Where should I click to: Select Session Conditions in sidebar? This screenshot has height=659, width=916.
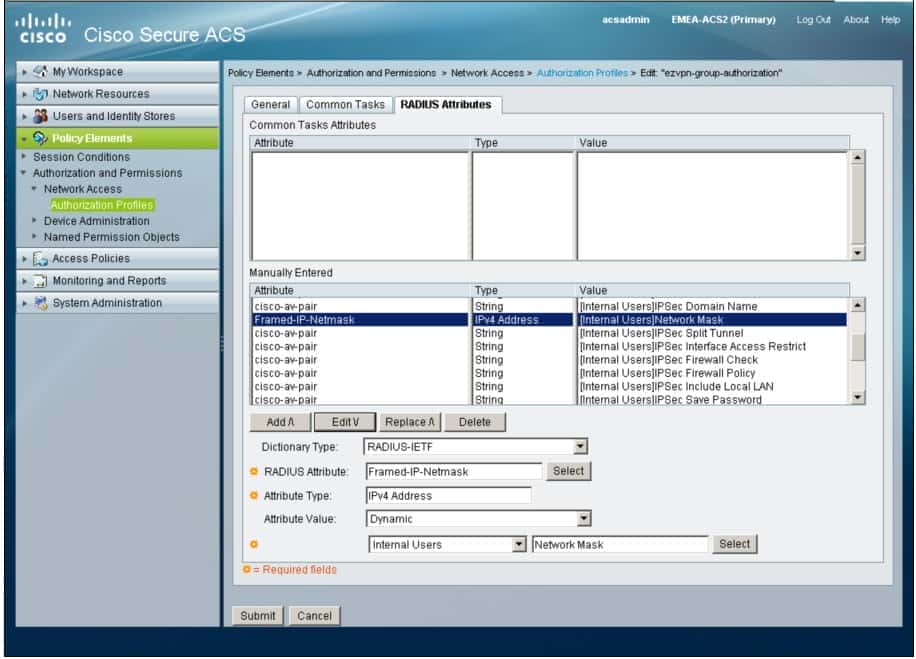(81, 157)
